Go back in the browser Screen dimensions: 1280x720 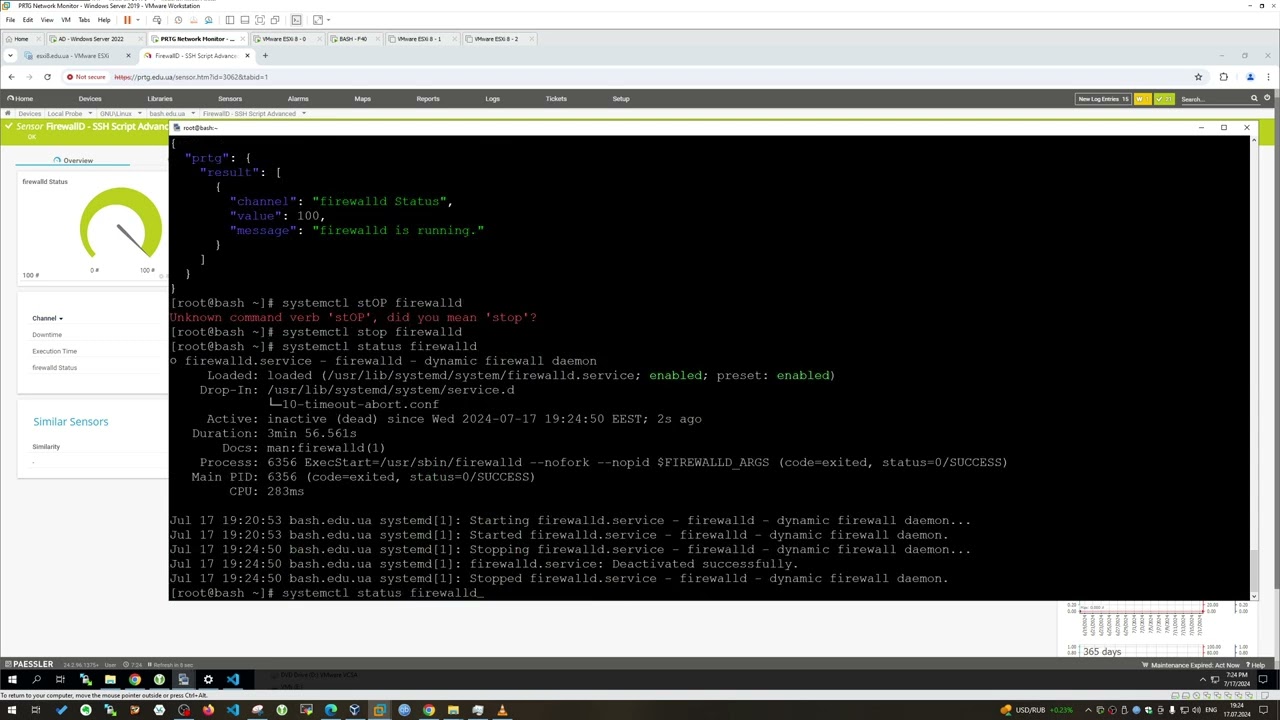tap(11, 77)
